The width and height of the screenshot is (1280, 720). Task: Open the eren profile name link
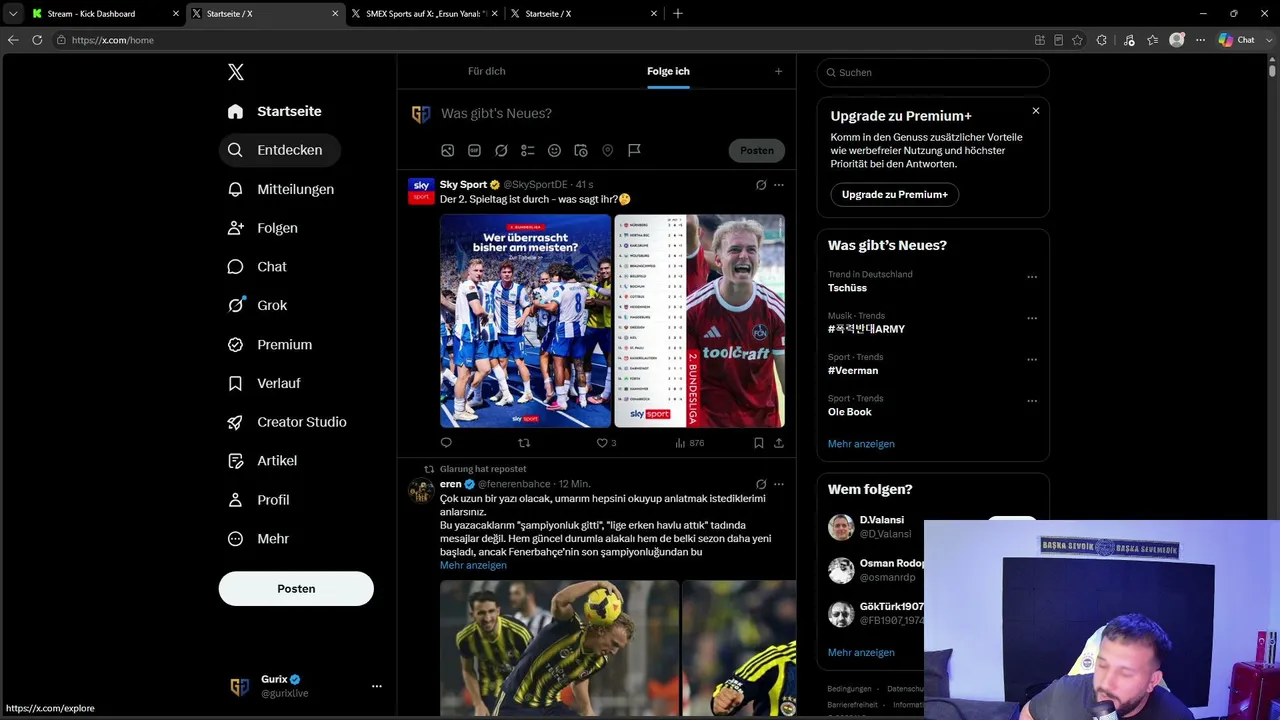pos(451,484)
